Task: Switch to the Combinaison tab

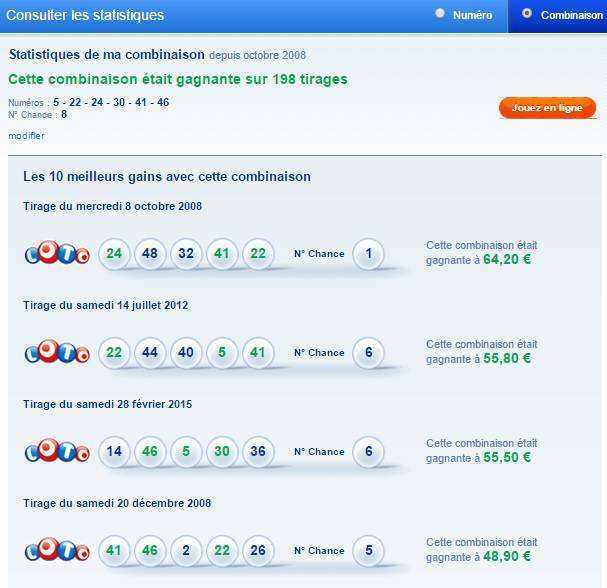Action: click(557, 16)
